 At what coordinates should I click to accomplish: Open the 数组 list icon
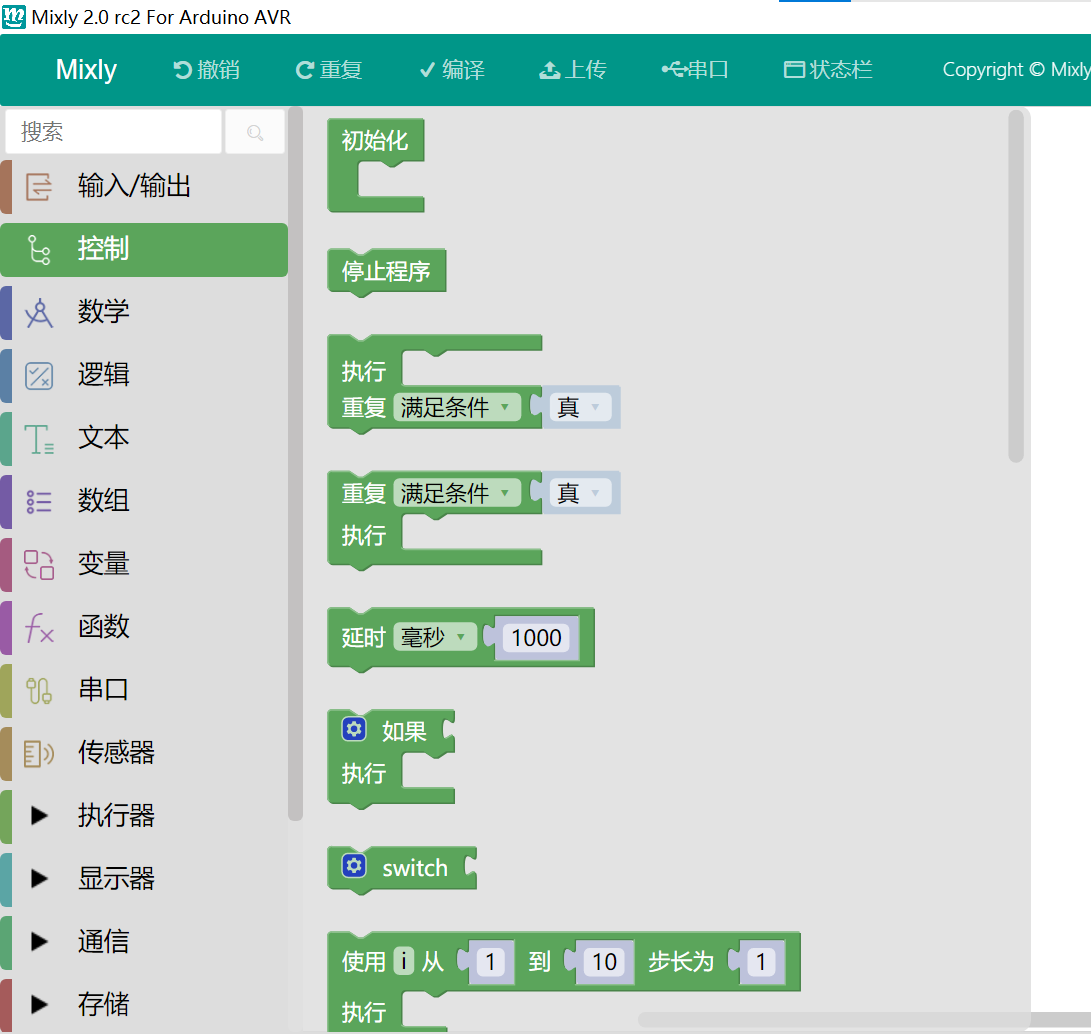(x=39, y=501)
